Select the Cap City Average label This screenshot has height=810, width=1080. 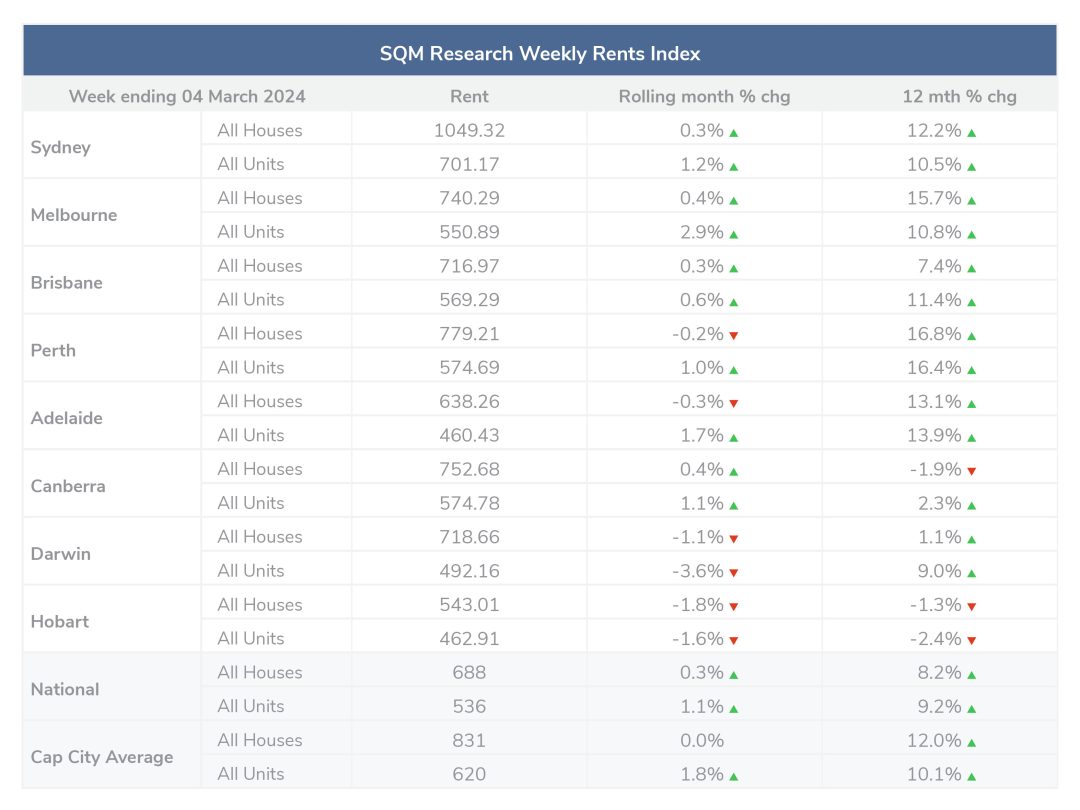102,757
